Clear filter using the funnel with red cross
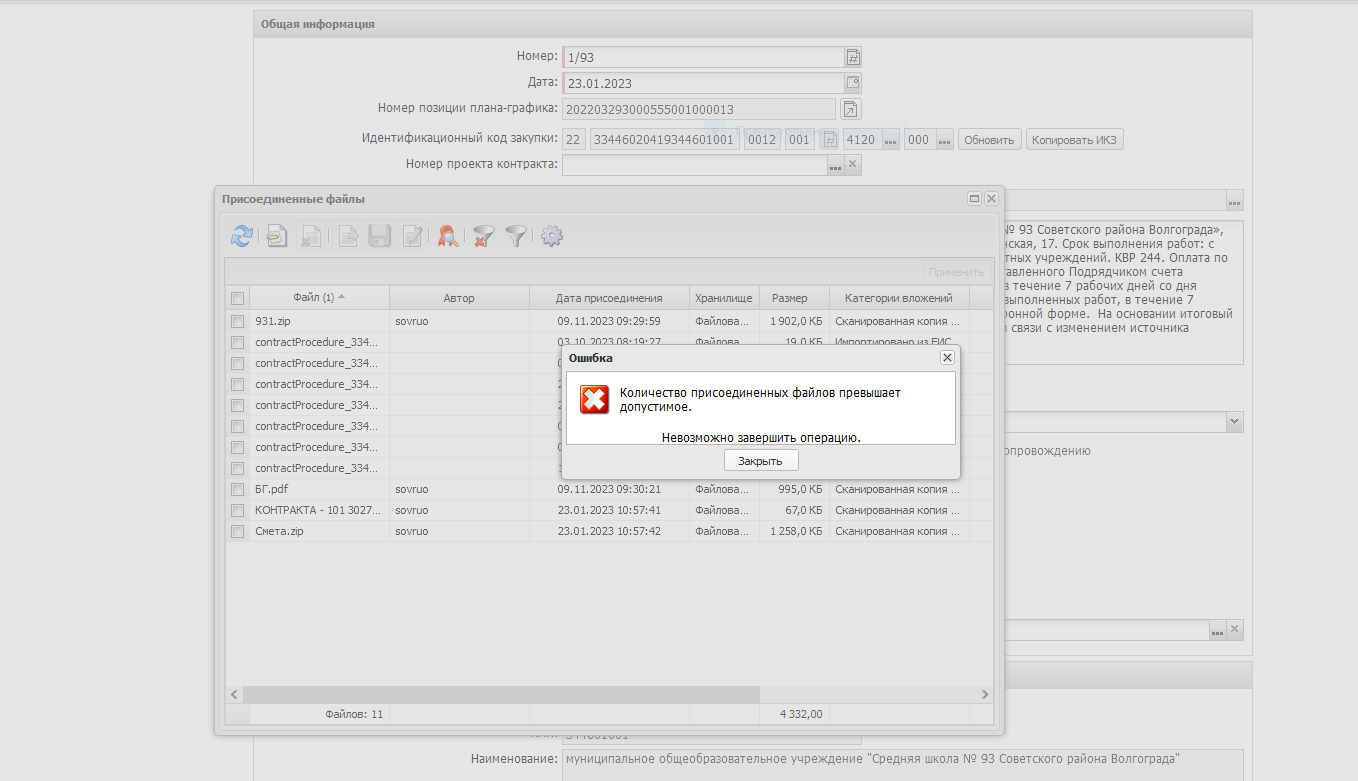1358x781 pixels. pyautogui.click(x=484, y=236)
